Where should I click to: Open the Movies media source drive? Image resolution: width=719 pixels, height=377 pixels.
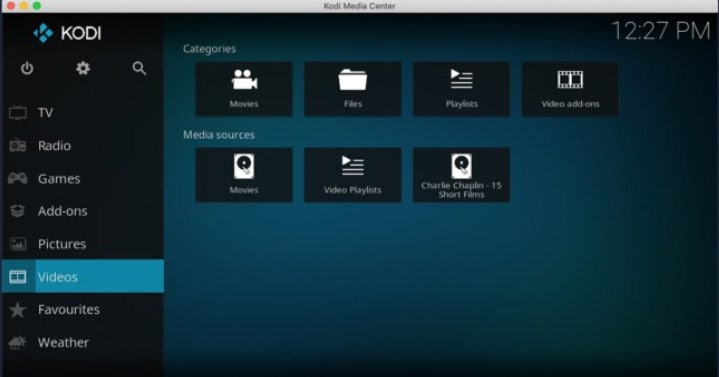[244, 175]
